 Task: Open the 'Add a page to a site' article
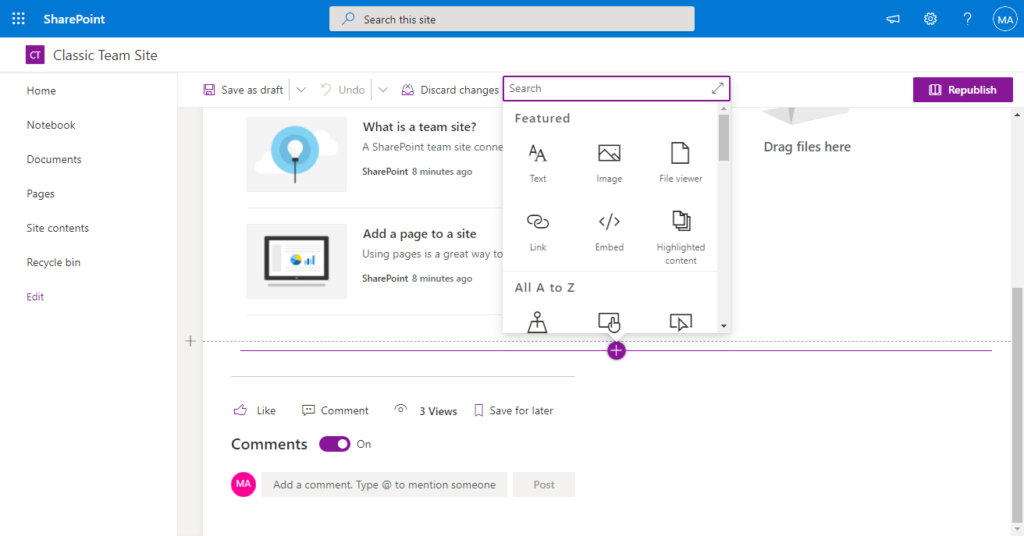point(419,233)
